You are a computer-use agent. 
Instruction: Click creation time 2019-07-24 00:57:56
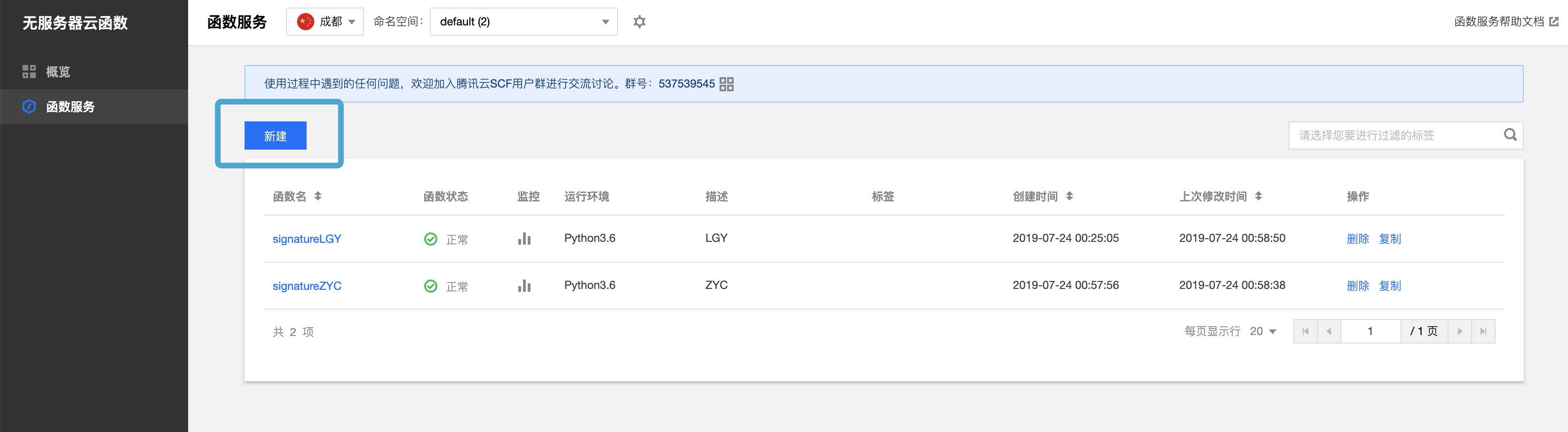coord(1066,285)
